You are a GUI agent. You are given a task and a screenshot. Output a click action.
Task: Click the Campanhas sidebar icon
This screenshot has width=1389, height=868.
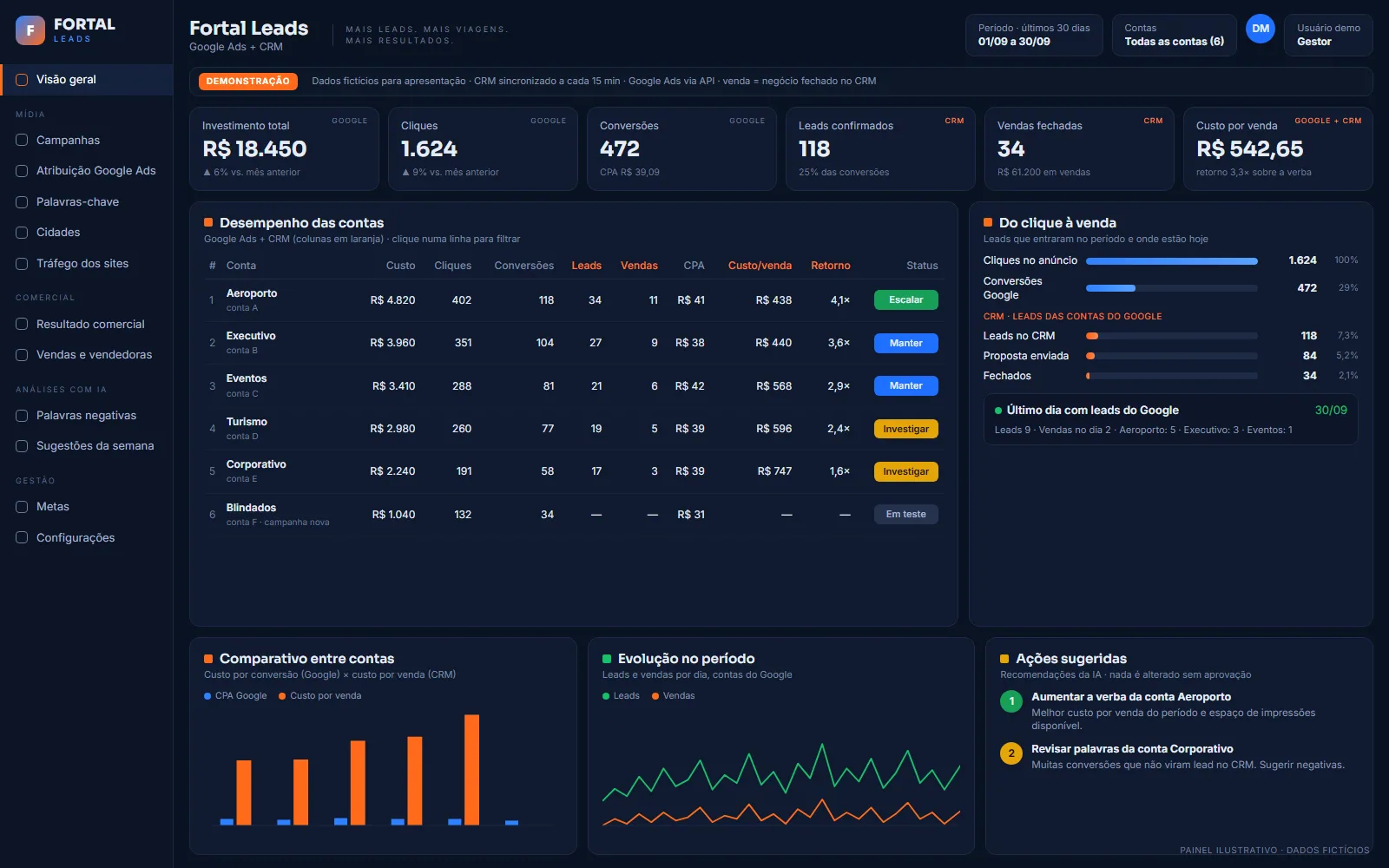pos(22,141)
